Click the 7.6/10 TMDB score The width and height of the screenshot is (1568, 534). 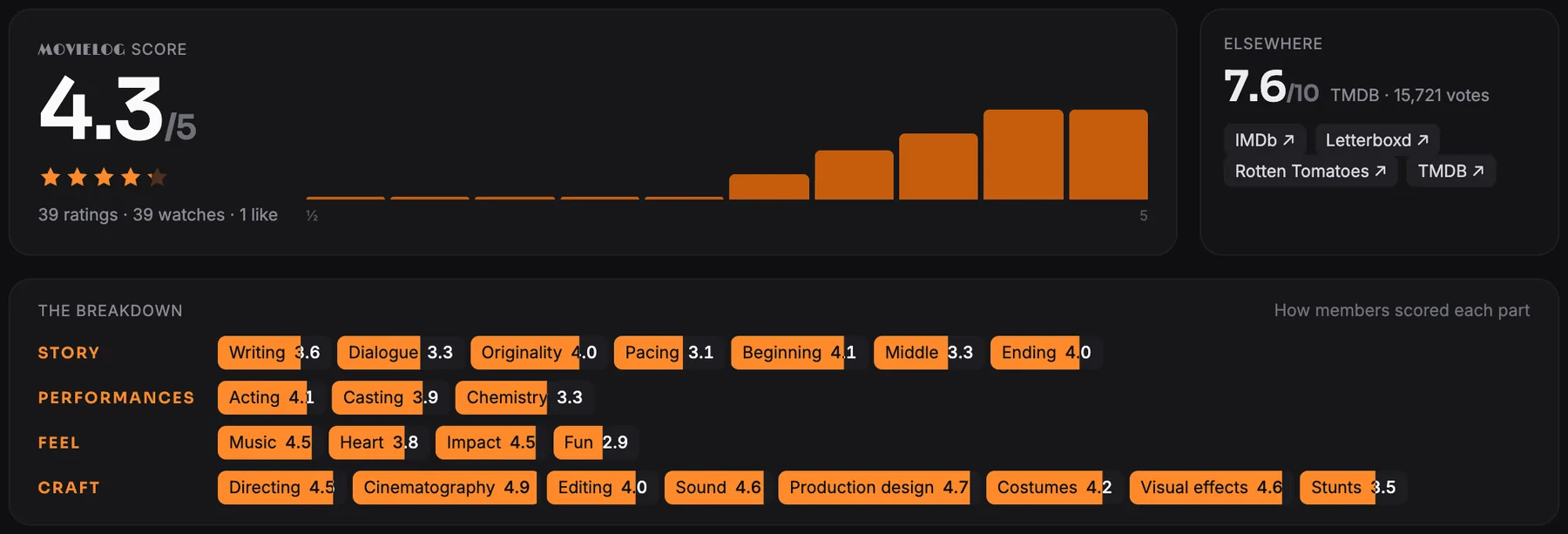pos(1271,87)
